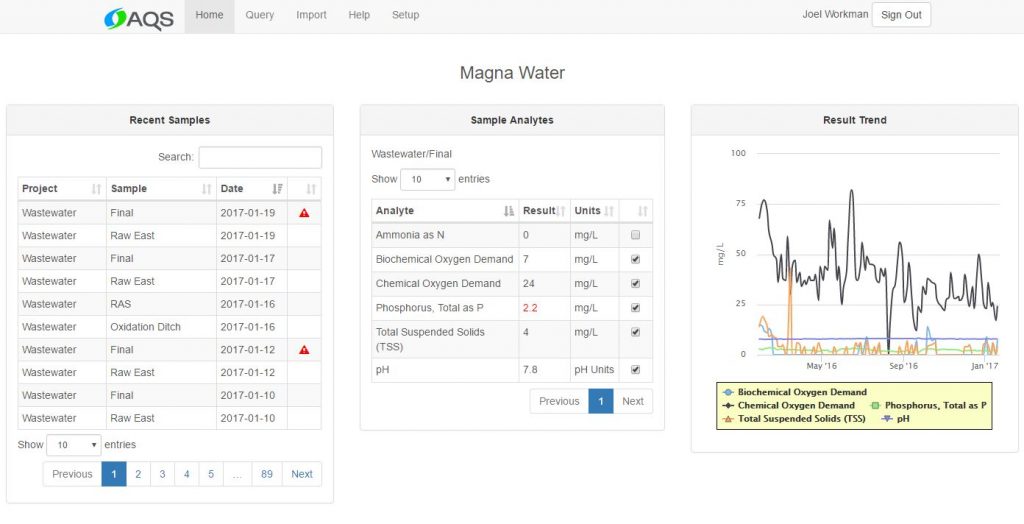Select the Oxidation Ditch sample row
This screenshot has height=524, width=1024.
[170, 327]
